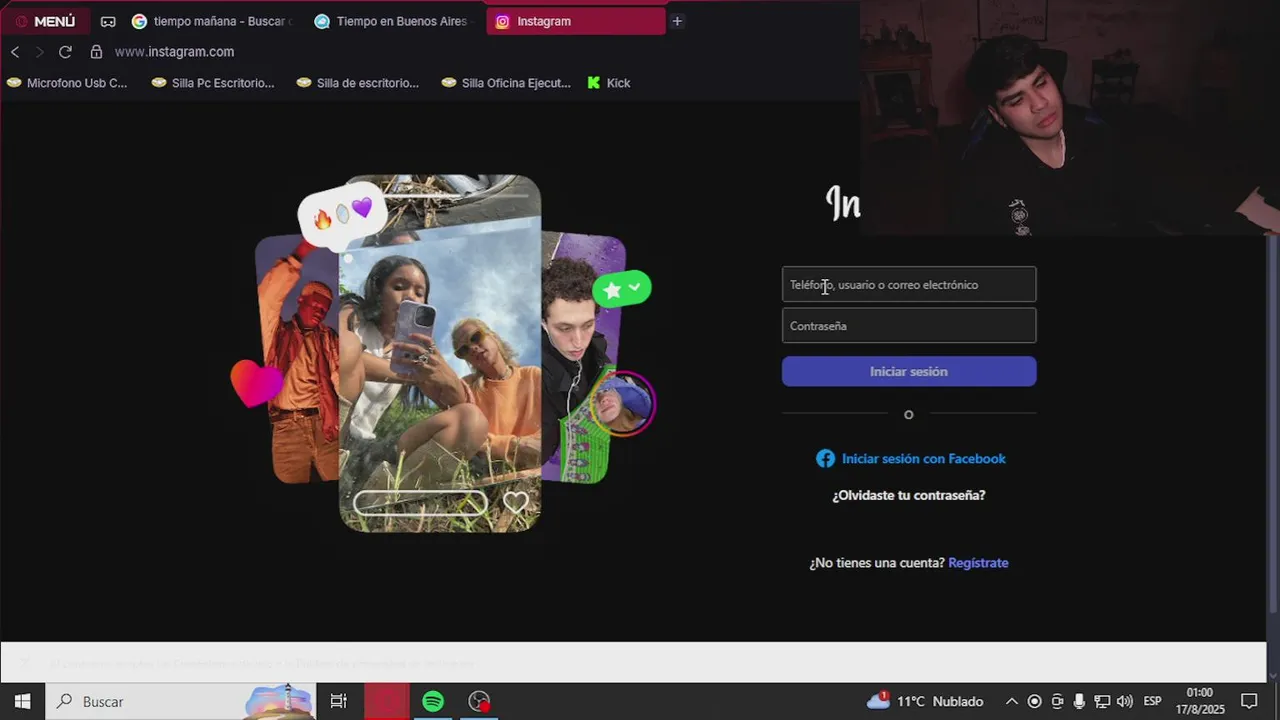The width and height of the screenshot is (1280, 720).
Task: Open the volume speaker tray icon
Action: 1125,701
